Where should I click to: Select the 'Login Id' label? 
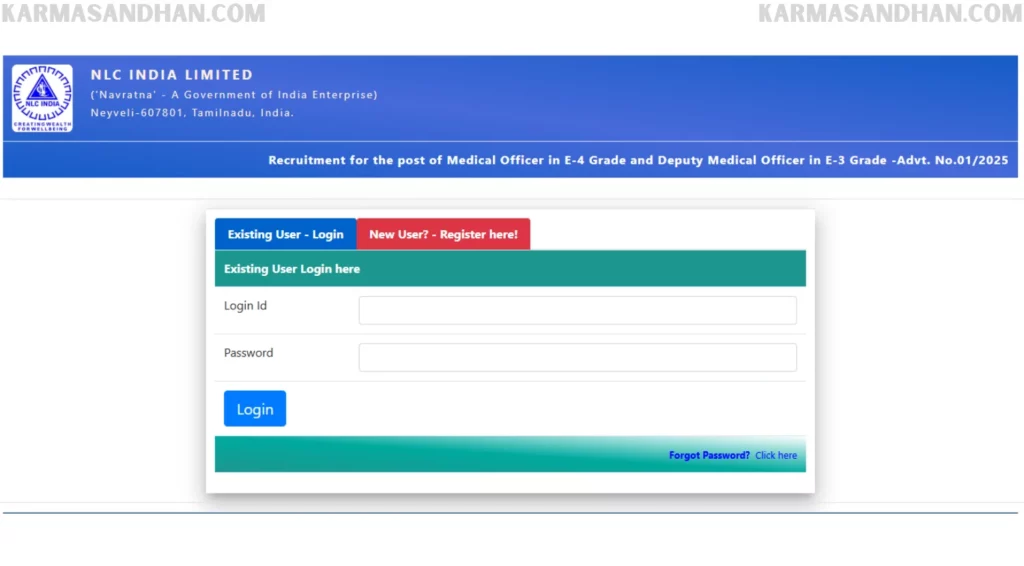246,306
